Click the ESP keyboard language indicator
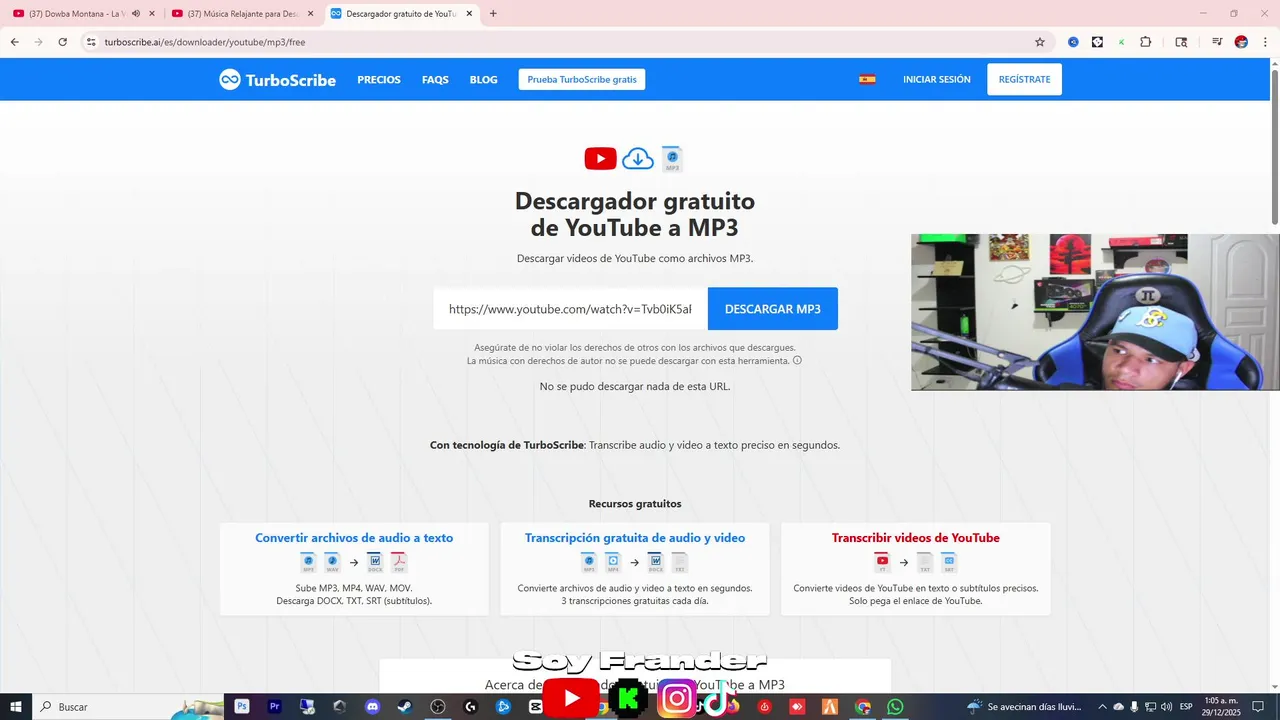Screen dimensions: 1280x720 (1186, 706)
